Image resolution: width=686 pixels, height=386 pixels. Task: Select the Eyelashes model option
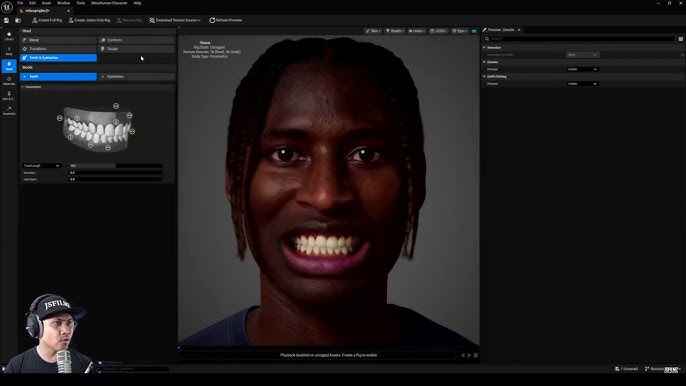click(137, 77)
